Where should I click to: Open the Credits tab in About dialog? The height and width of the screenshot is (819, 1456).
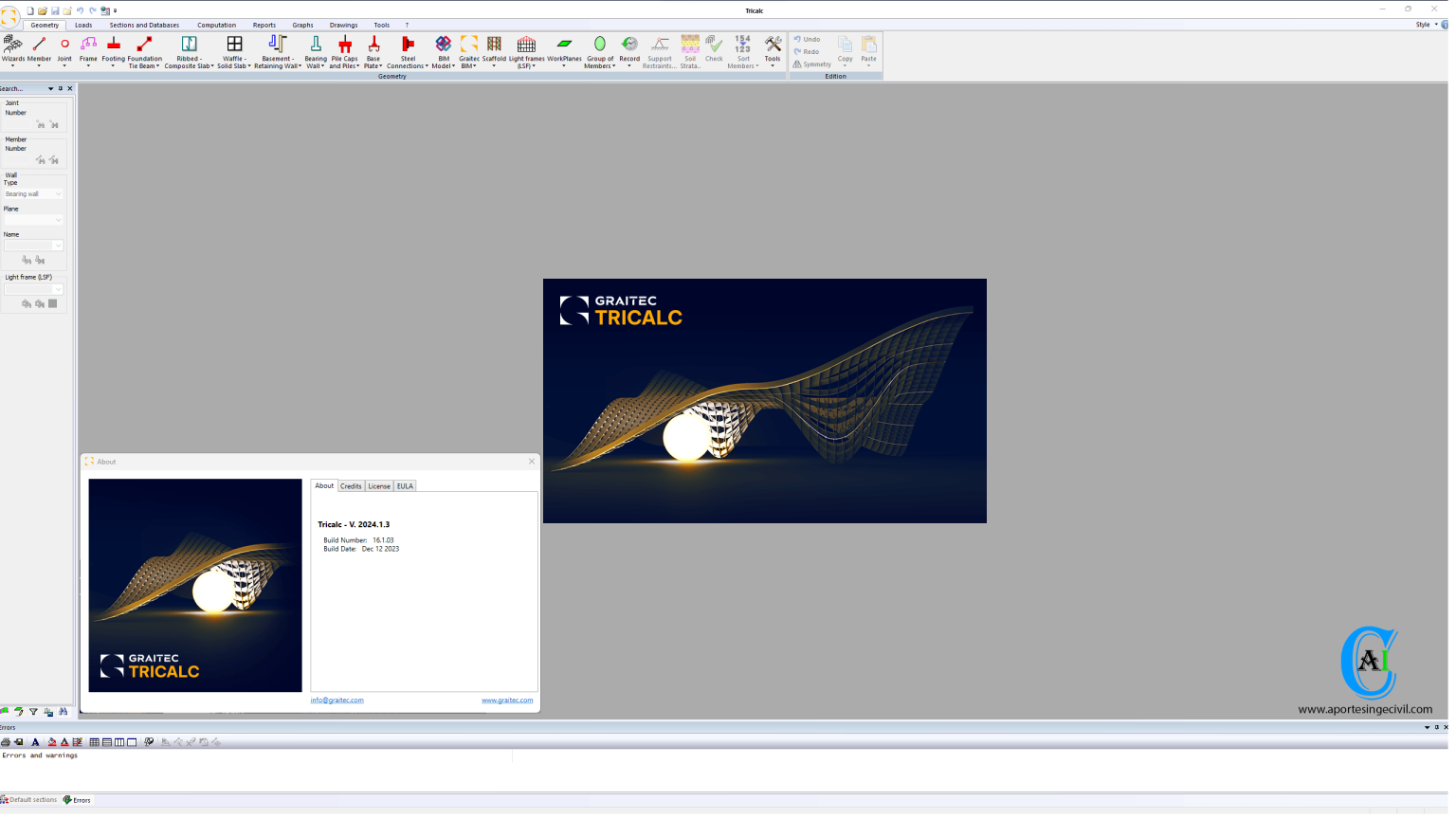(351, 486)
